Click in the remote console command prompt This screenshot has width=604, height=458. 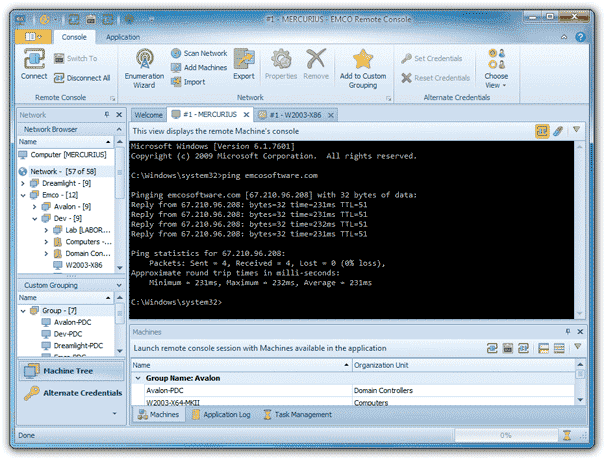[x=351, y=230]
